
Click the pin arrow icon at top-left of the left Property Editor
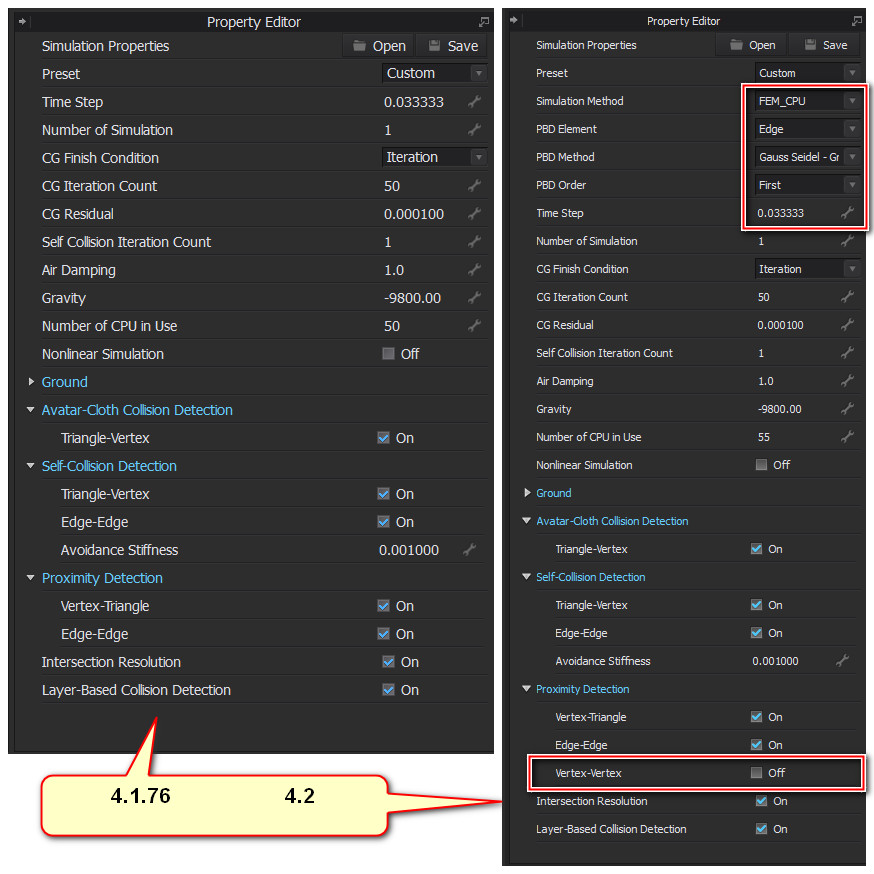[23, 21]
